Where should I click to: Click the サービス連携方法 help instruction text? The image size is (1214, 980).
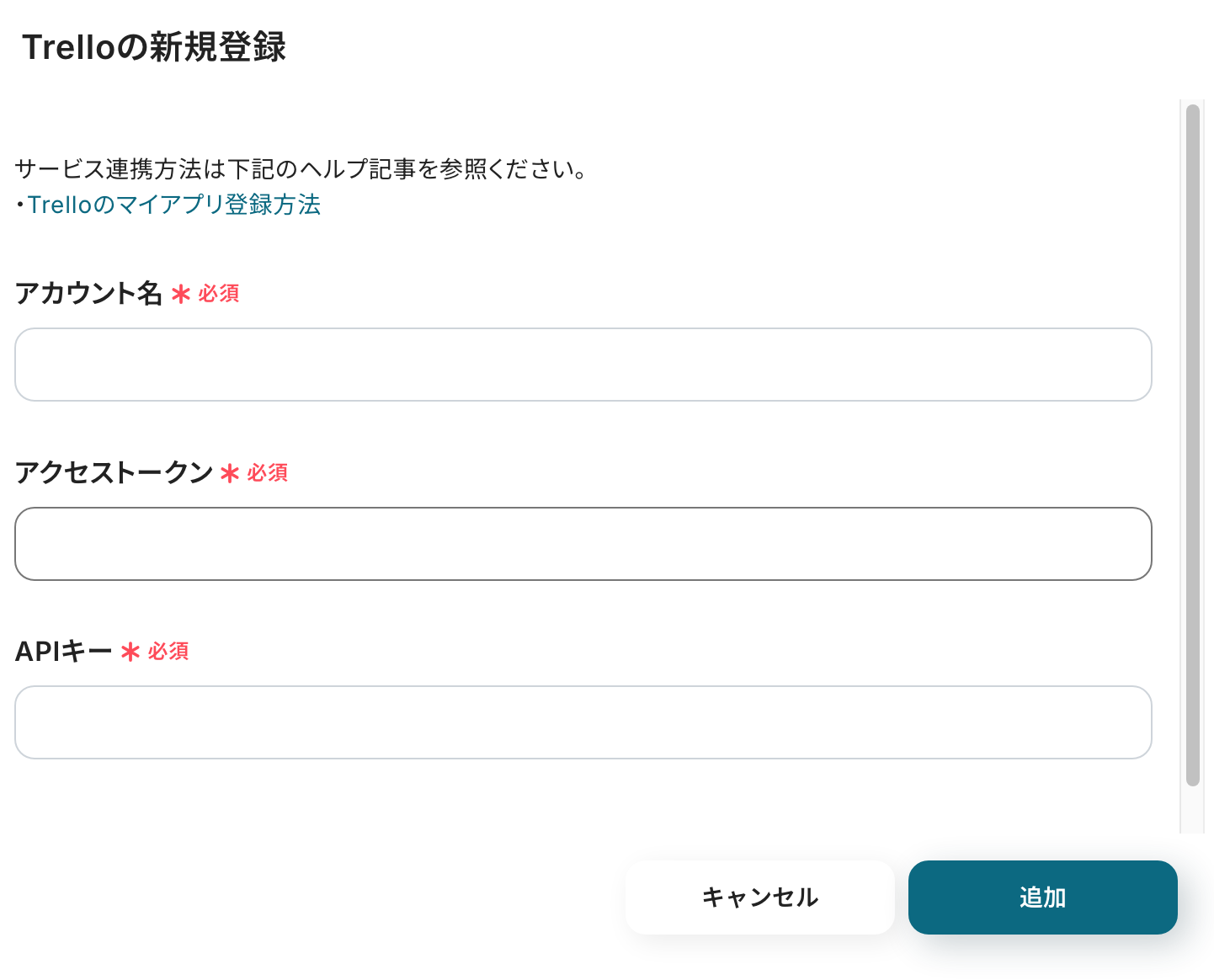(301, 169)
